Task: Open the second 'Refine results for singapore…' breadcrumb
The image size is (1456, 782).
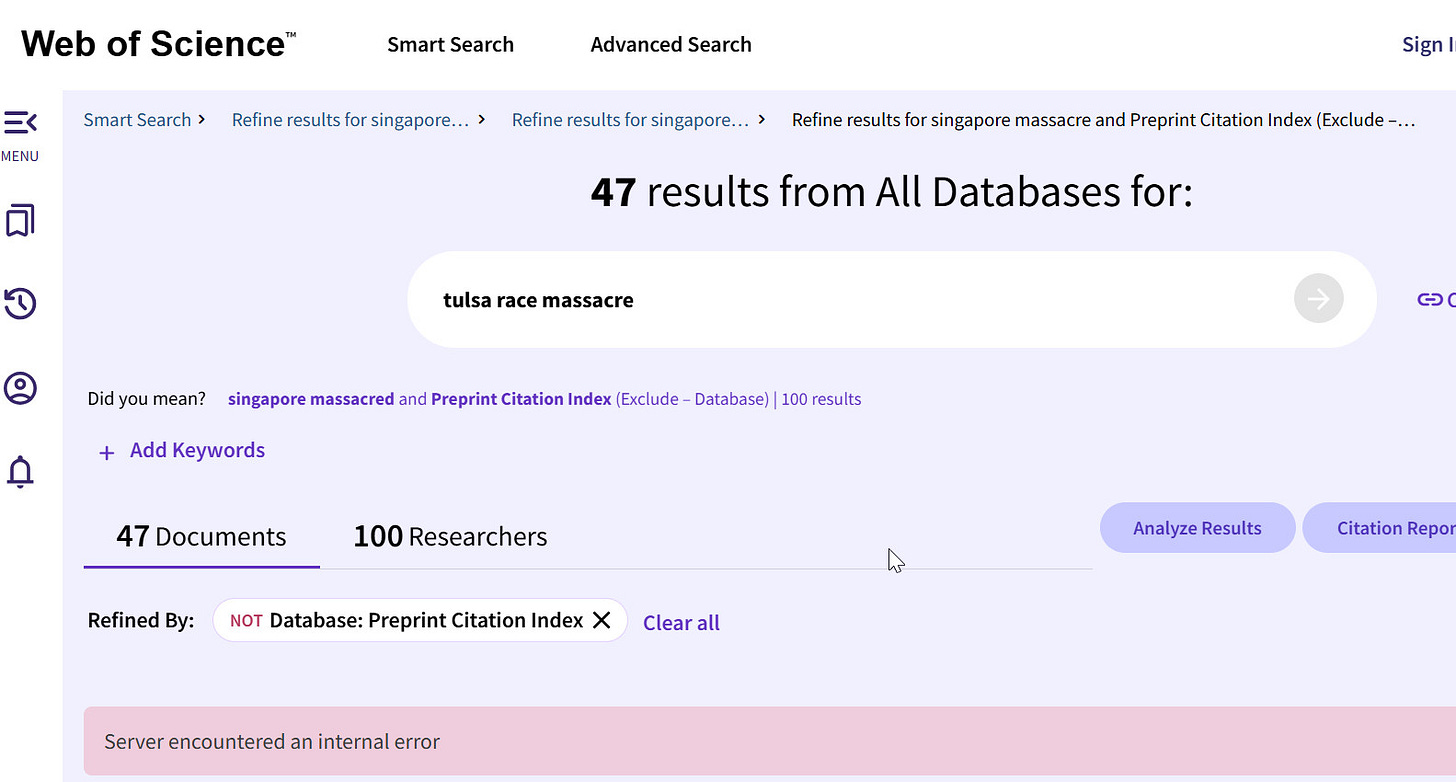Action: (630, 119)
